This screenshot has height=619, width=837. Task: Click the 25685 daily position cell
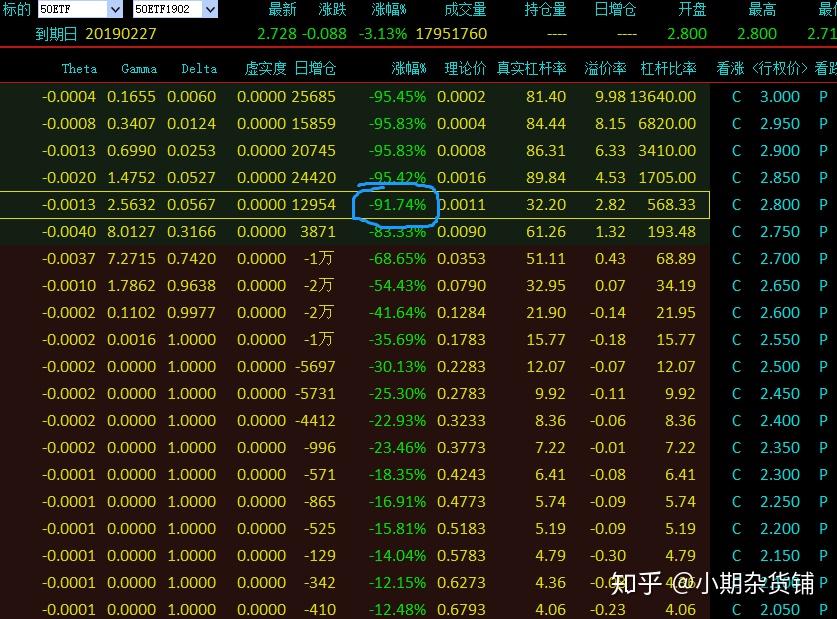pos(313,97)
